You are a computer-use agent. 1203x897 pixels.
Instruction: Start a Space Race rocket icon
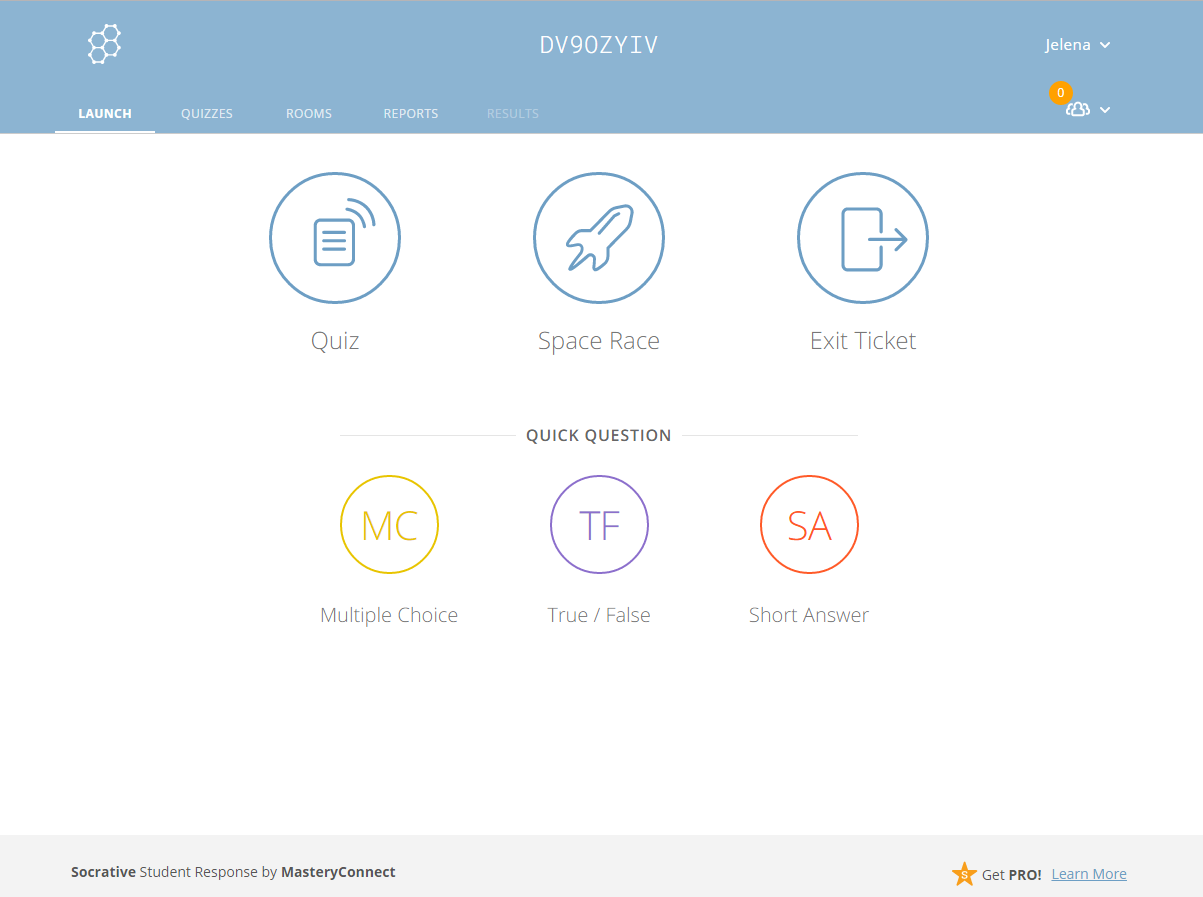pyautogui.click(x=598, y=238)
